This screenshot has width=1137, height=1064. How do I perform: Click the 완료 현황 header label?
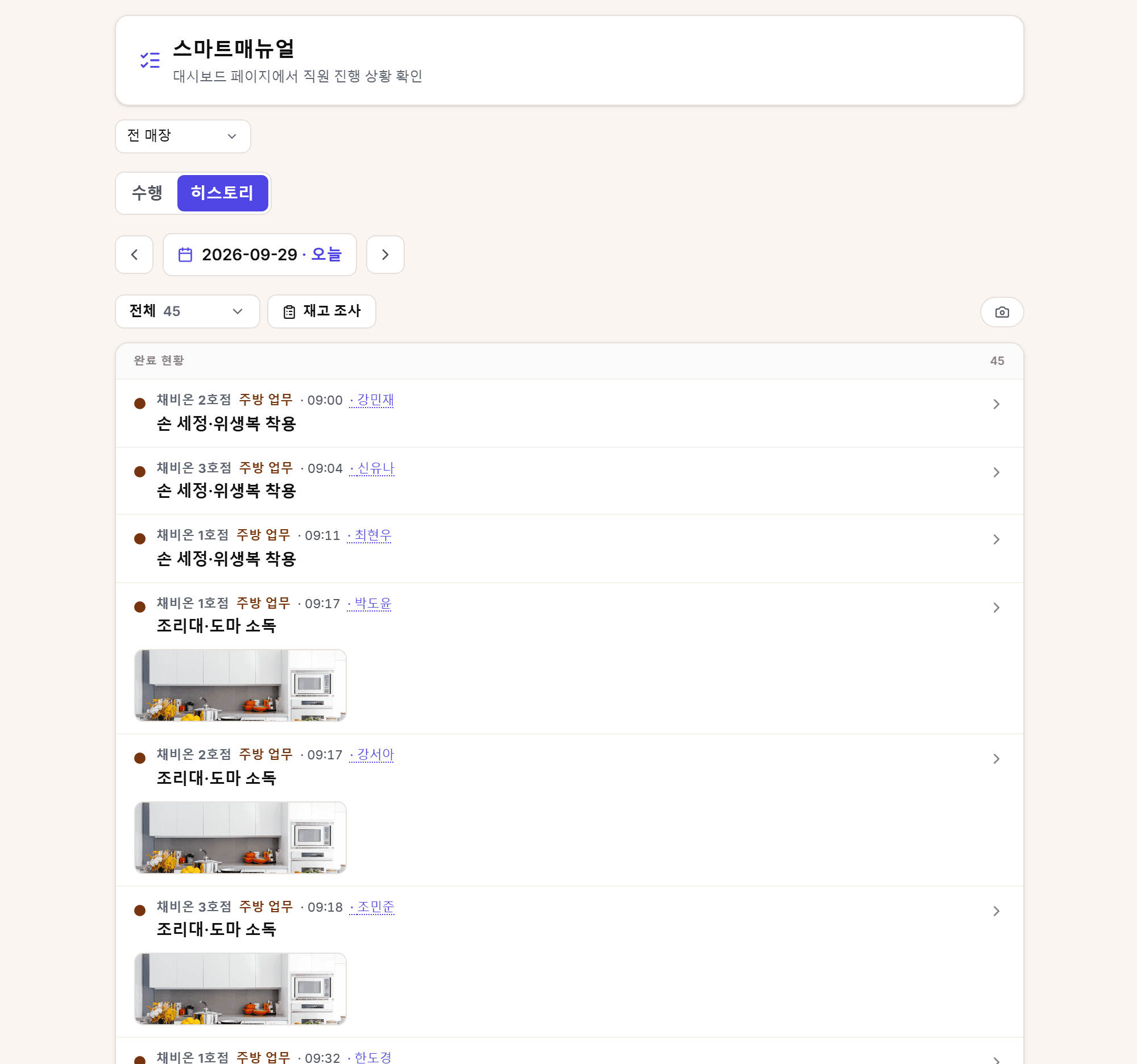coord(159,360)
